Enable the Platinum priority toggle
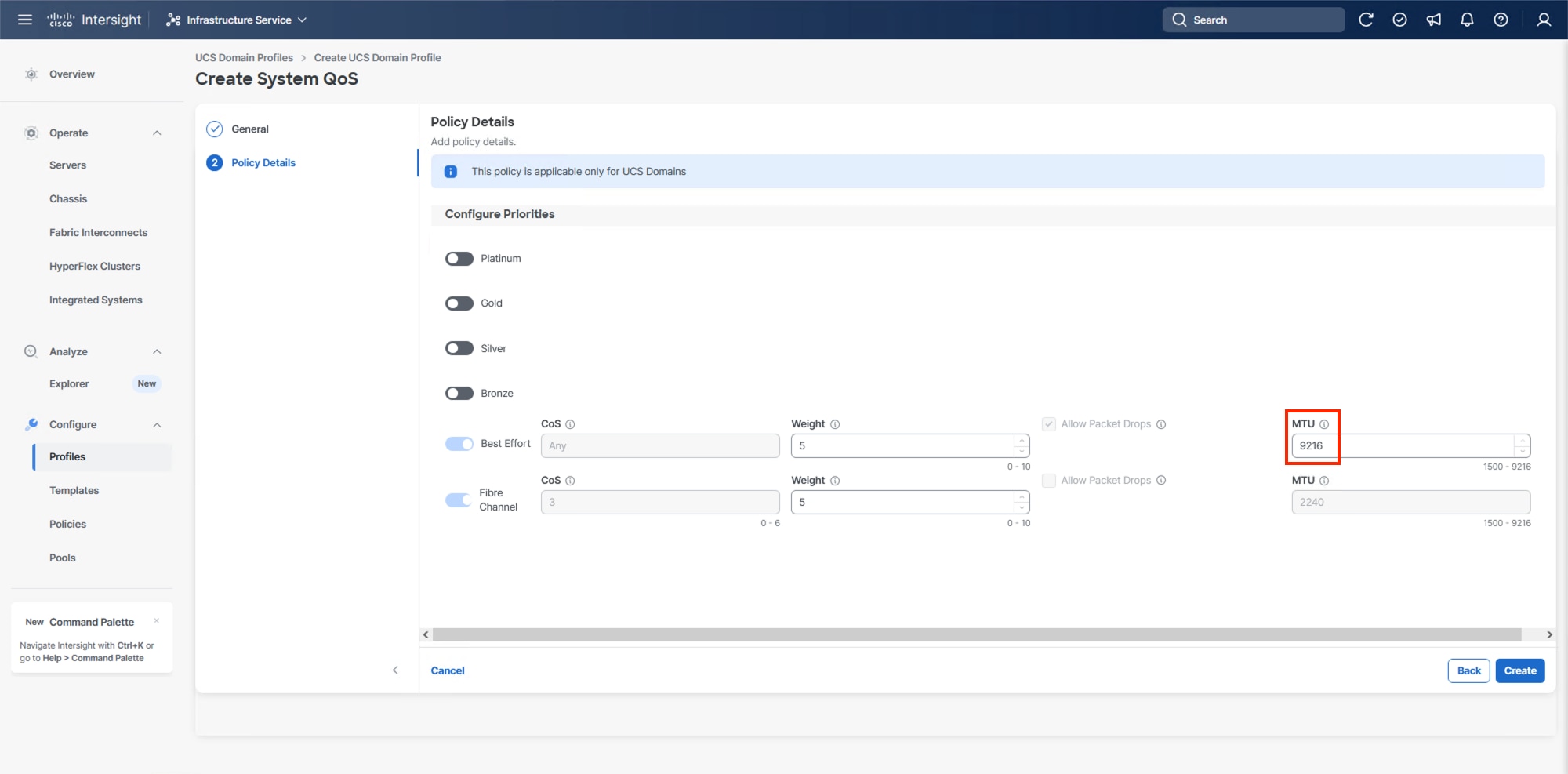 [459, 259]
